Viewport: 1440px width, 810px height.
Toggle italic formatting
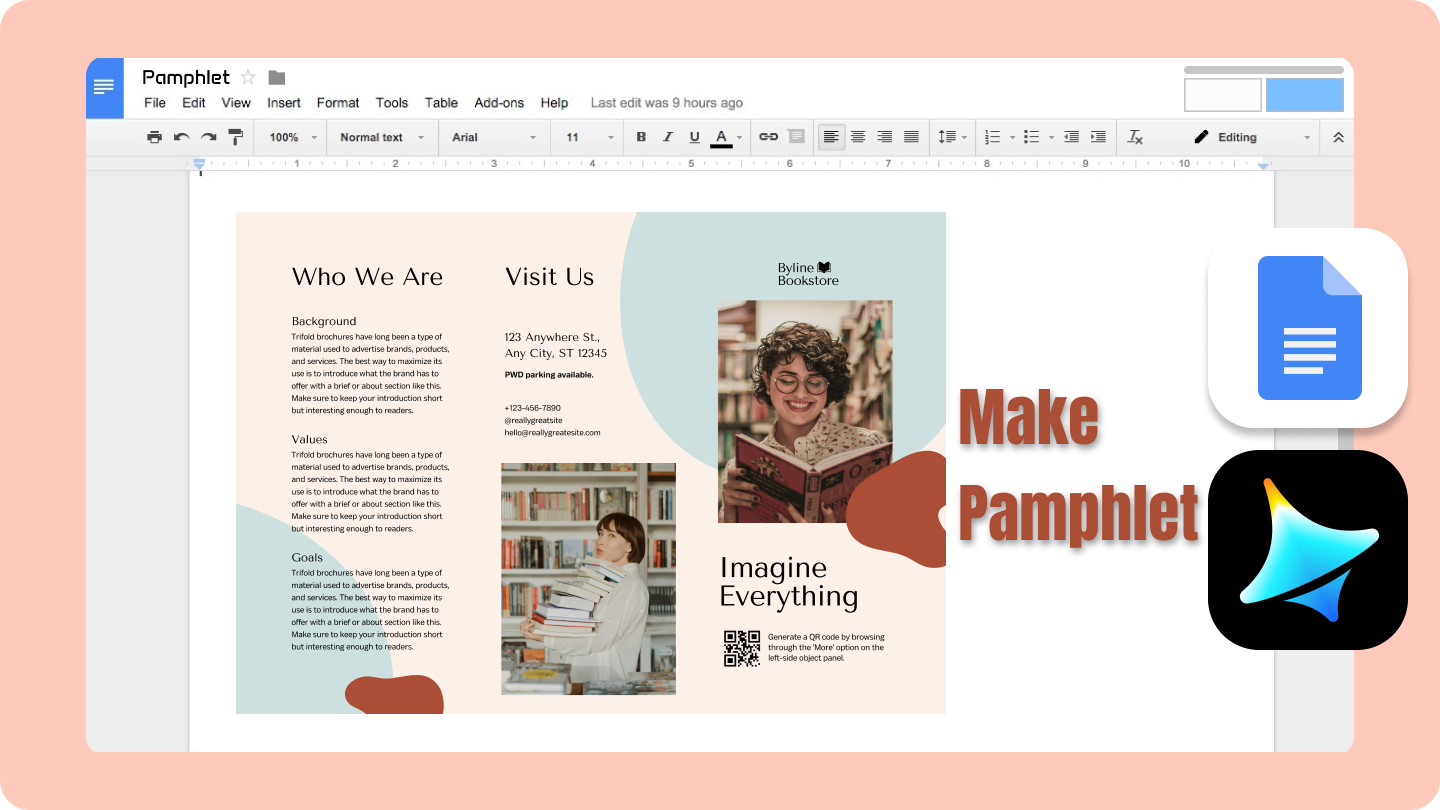pyautogui.click(x=667, y=137)
